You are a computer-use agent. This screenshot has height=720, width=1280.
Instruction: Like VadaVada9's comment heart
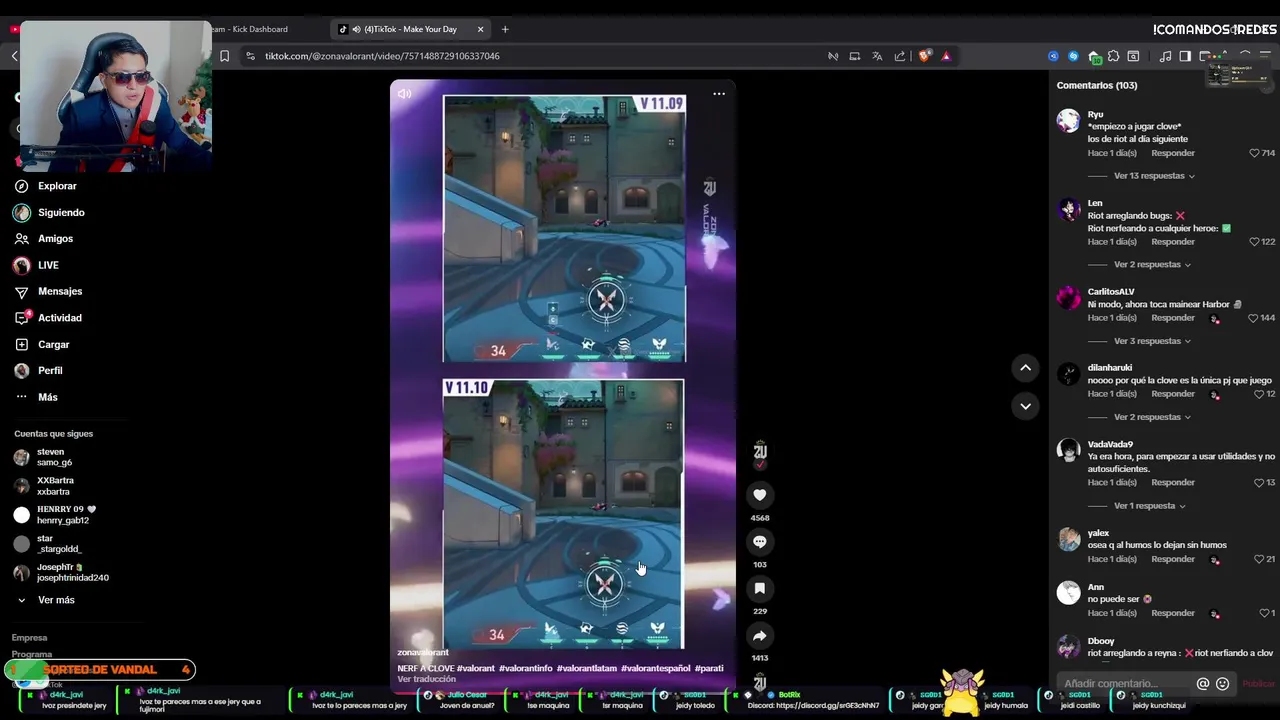click(1259, 483)
